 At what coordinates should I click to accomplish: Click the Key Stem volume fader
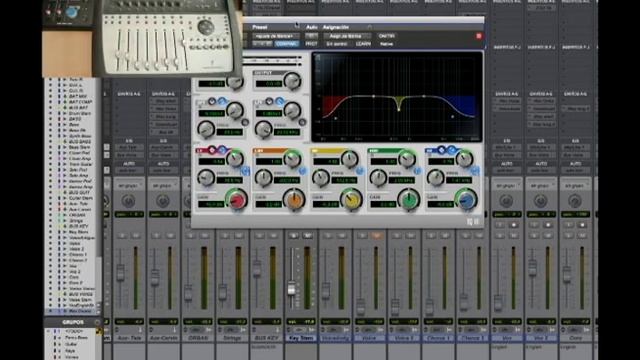tap(292, 289)
